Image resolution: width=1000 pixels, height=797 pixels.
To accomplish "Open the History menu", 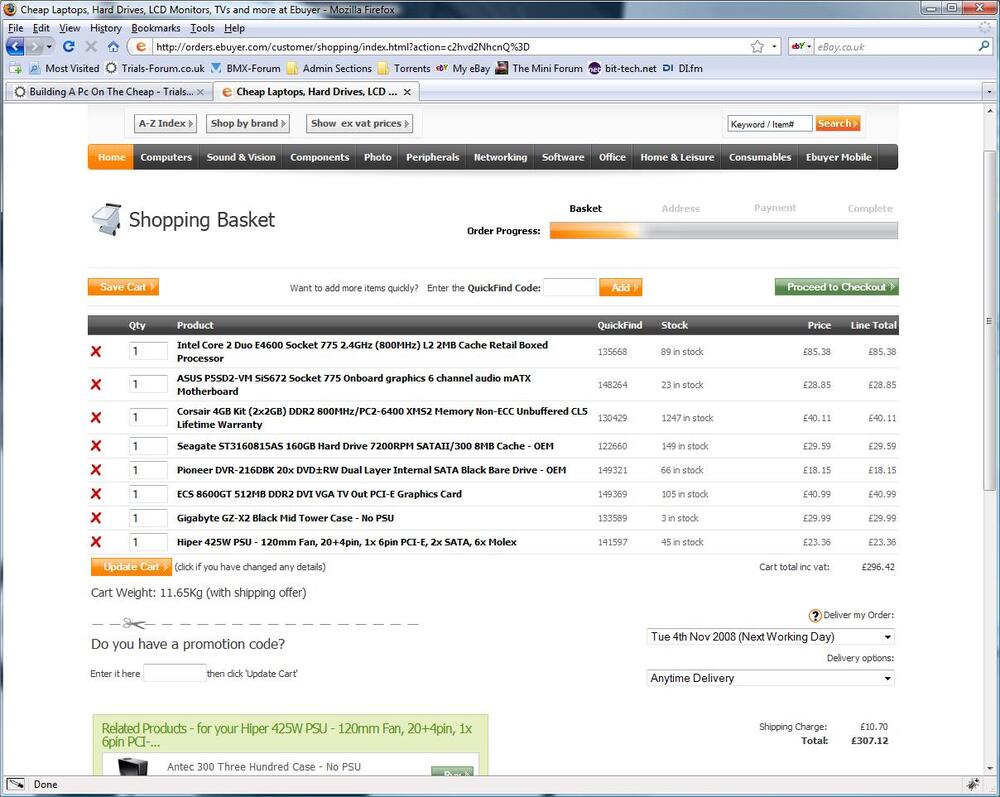I will 105,28.
